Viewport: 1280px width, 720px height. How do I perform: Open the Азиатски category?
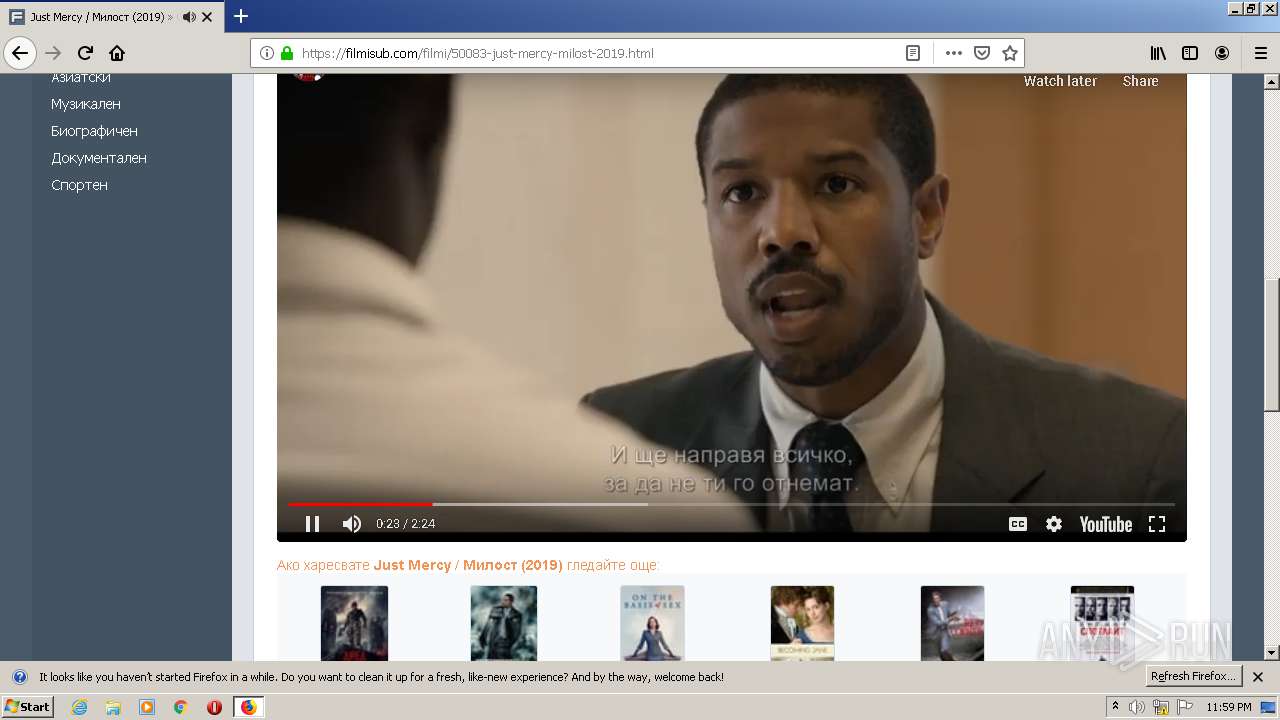tap(81, 77)
